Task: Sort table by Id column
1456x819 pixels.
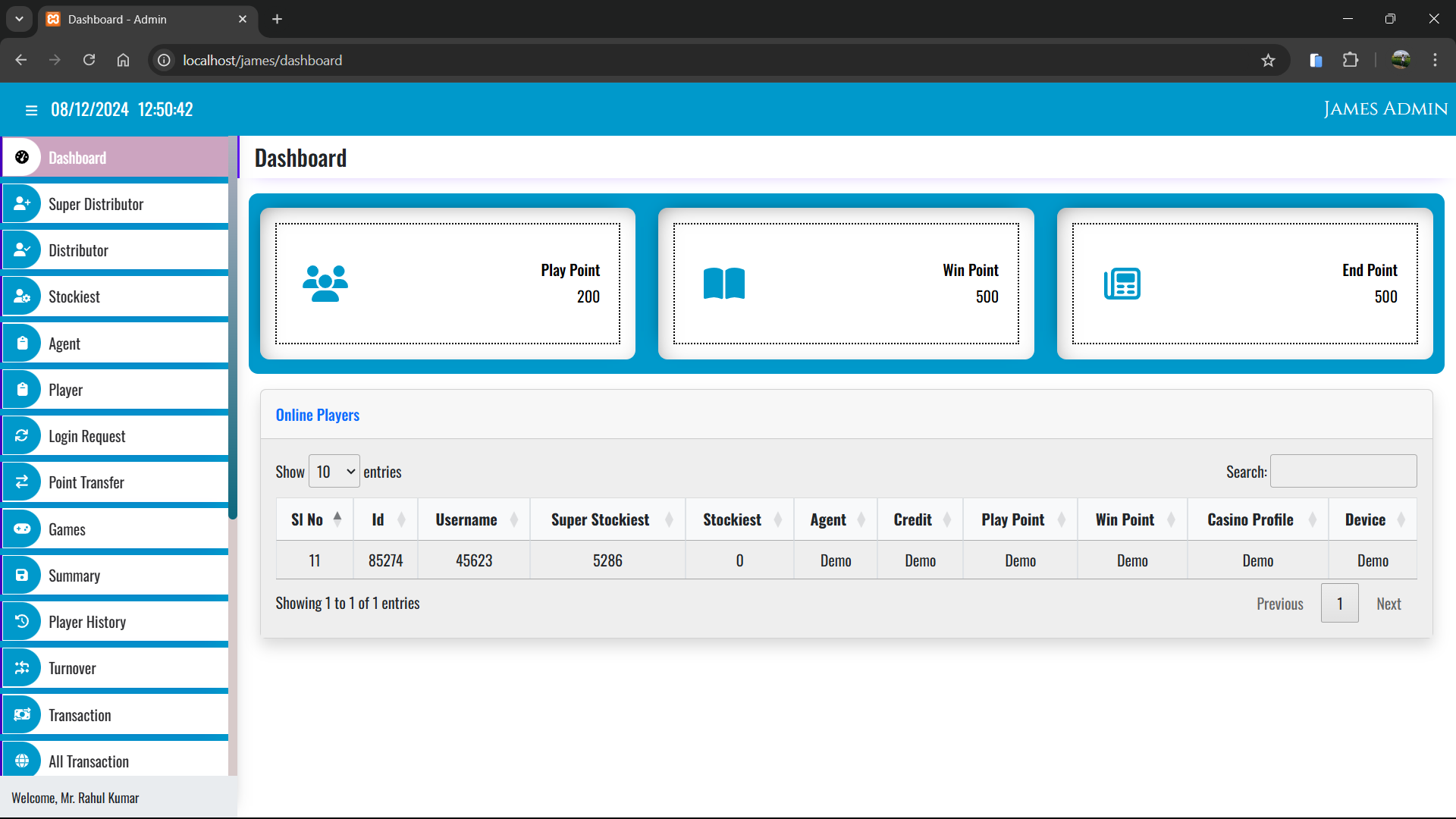Action: pyautogui.click(x=385, y=519)
